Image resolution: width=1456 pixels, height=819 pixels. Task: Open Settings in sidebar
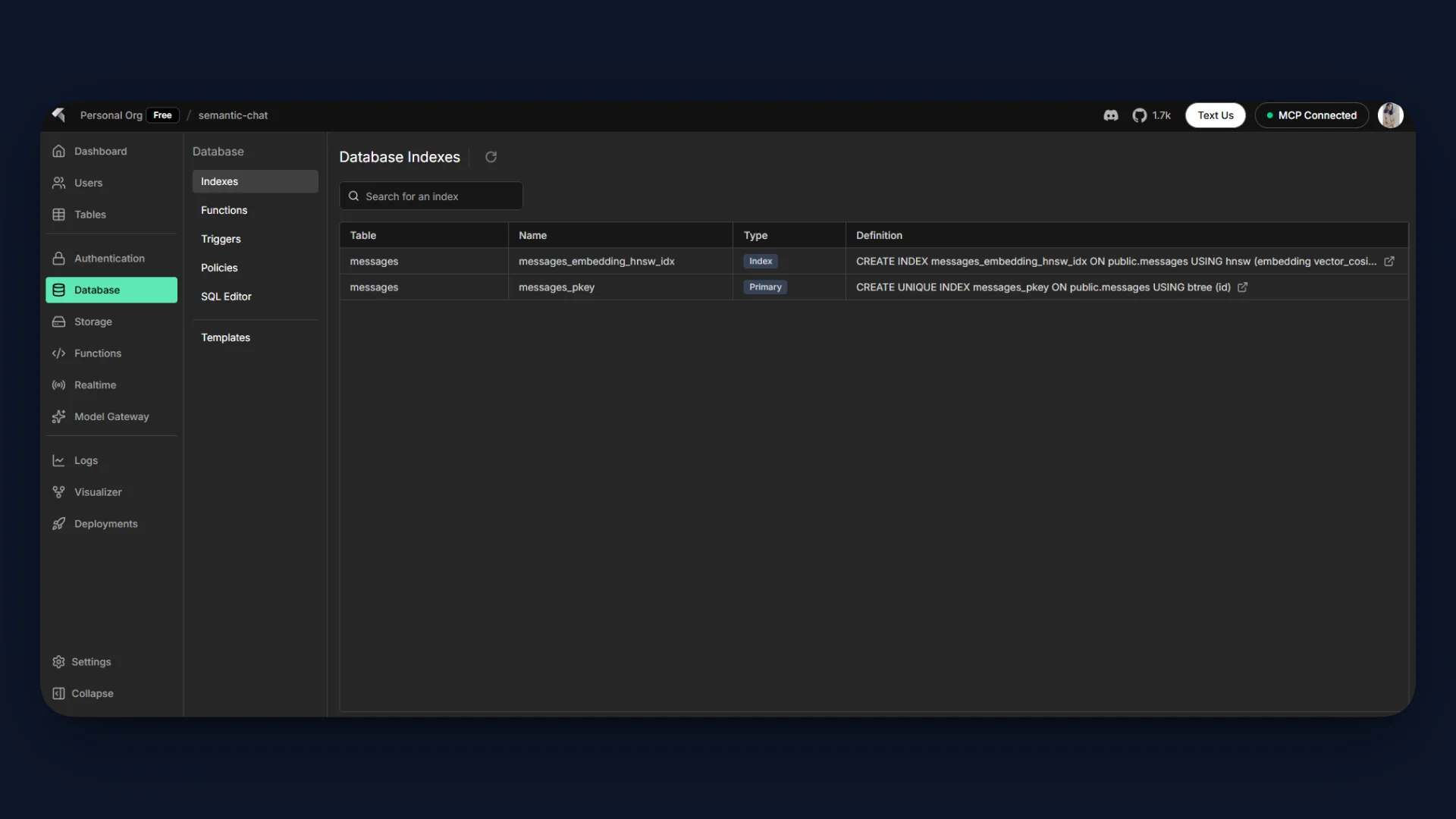pyautogui.click(x=90, y=662)
